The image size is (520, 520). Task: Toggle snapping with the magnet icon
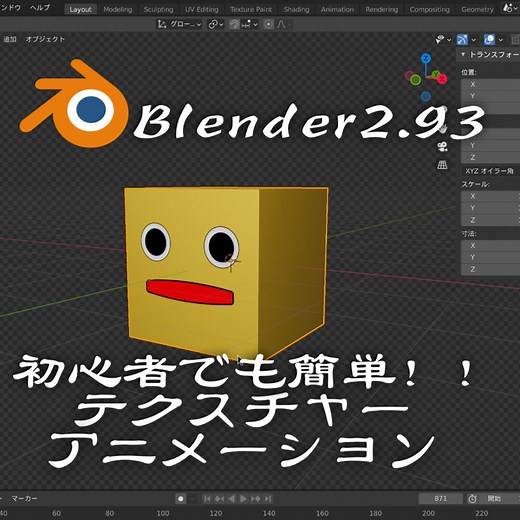pos(234,24)
